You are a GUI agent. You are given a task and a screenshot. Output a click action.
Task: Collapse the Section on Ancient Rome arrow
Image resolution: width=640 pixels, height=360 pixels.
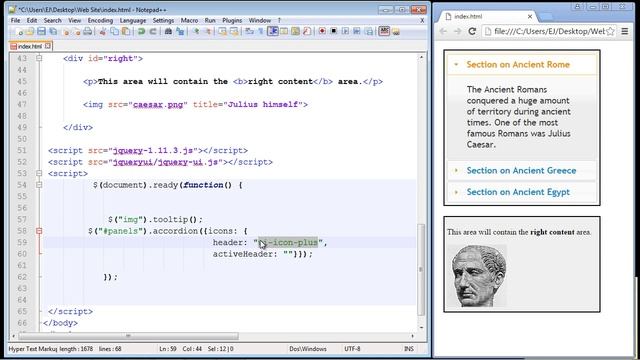(456, 64)
